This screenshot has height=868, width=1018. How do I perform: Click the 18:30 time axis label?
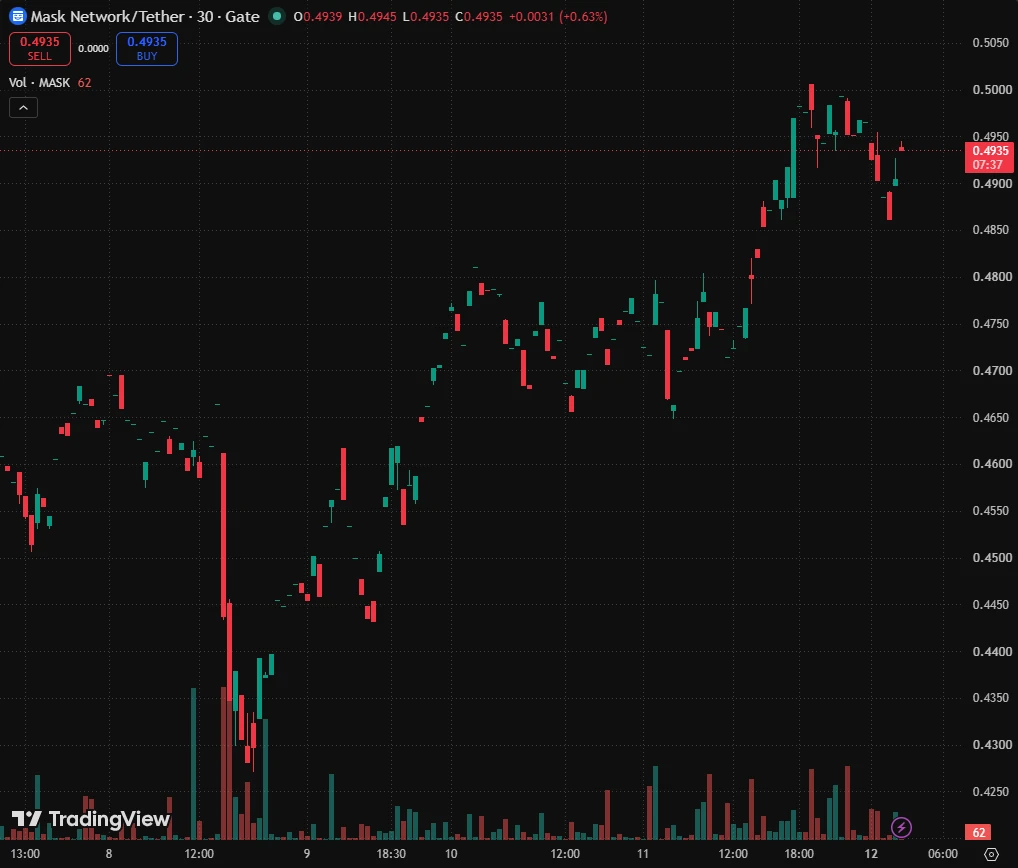pyautogui.click(x=391, y=854)
